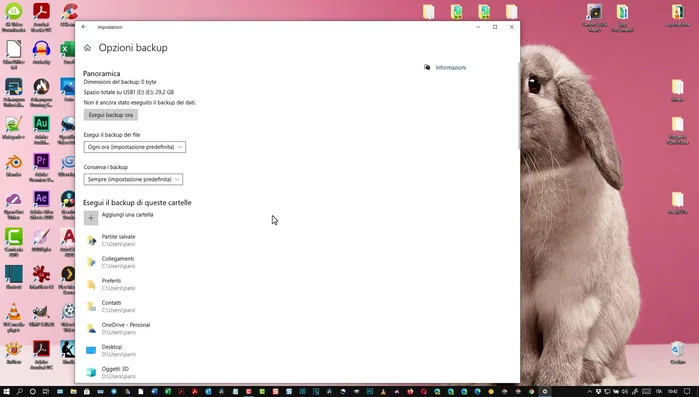Open the VLC media player desktop icon
Viewport: 699px width, 397px height.
pyautogui.click(x=14, y=318)
